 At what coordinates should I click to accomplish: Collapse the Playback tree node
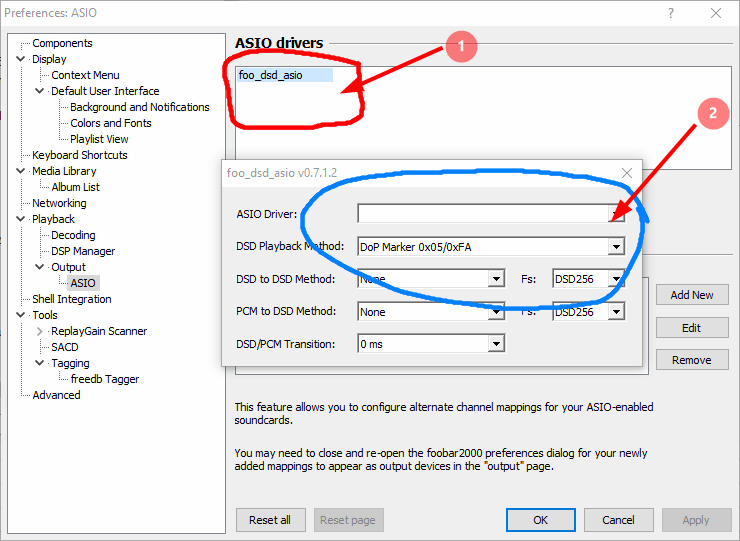pos(20,219)
